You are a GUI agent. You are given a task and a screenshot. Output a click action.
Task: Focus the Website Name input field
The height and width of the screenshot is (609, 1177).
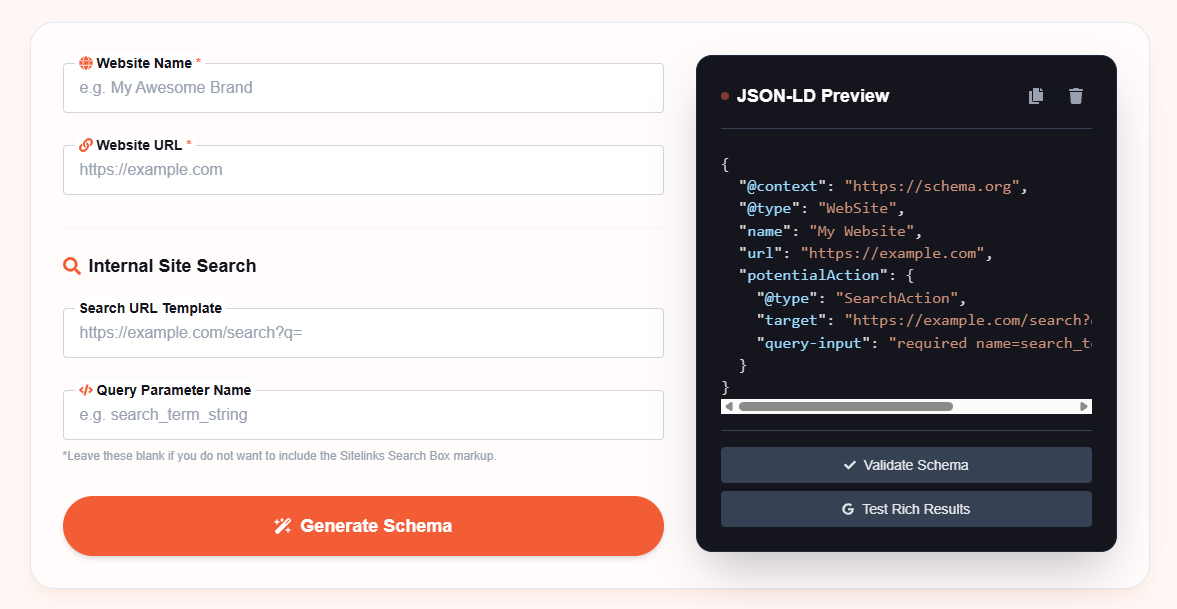point(363,88)
